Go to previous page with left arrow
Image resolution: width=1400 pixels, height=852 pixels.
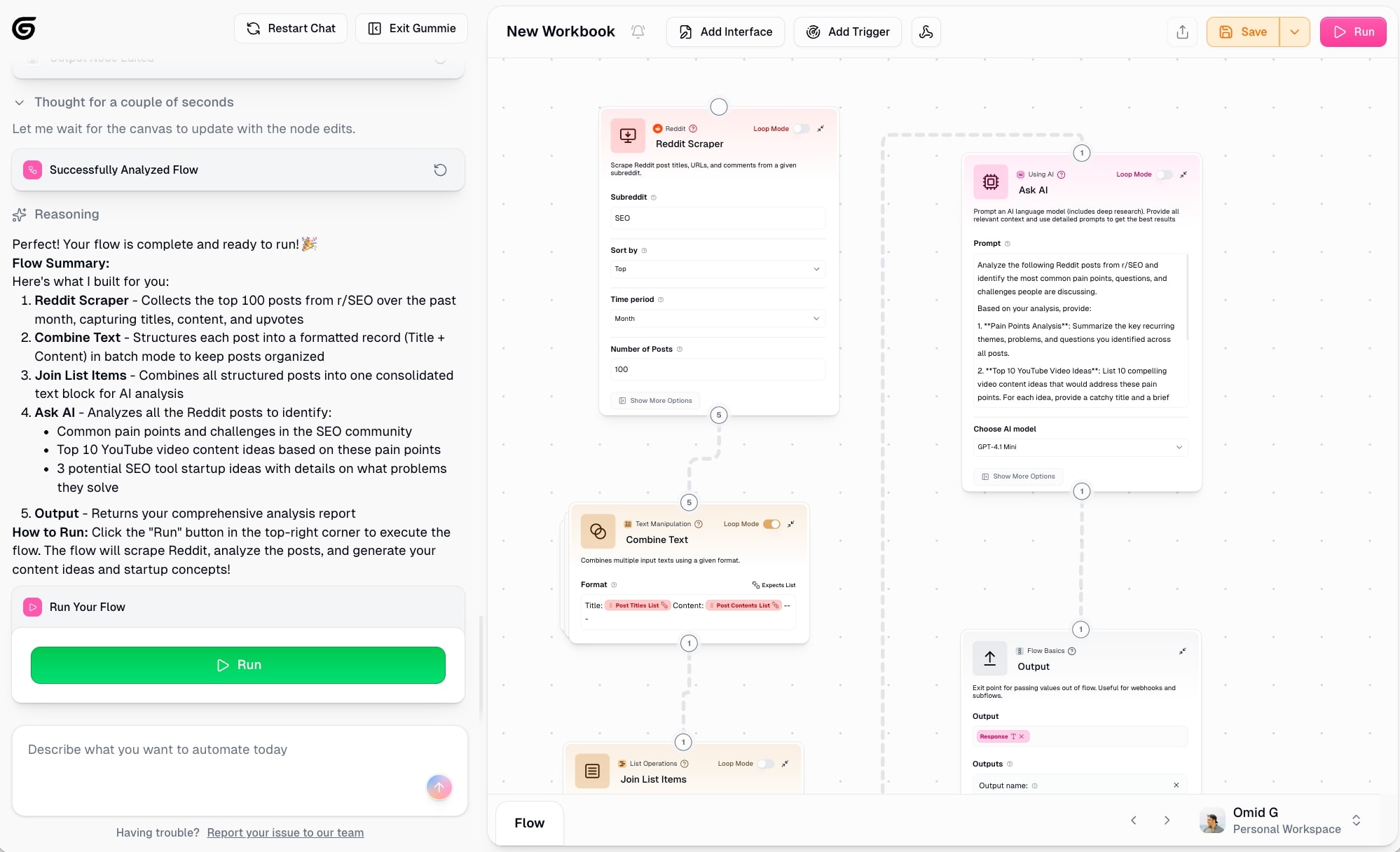1133,820
